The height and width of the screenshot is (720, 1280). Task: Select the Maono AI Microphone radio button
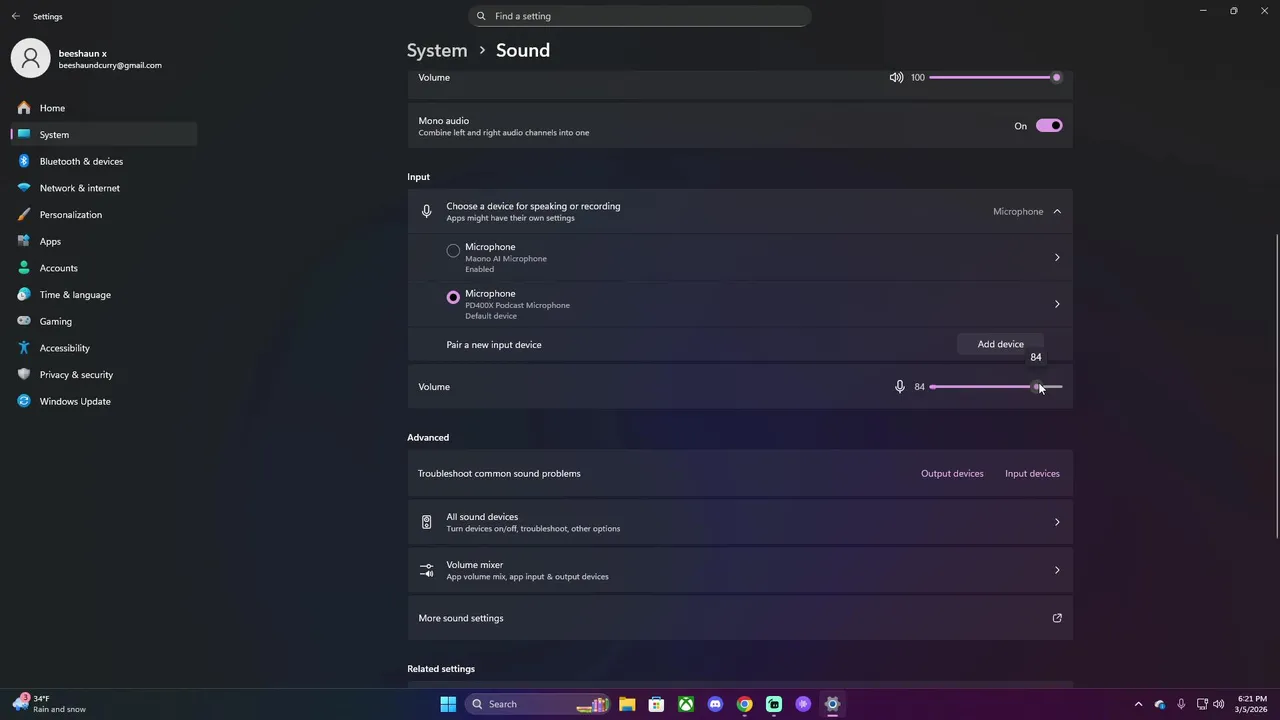pyautogui.click(x=453, y=250)
